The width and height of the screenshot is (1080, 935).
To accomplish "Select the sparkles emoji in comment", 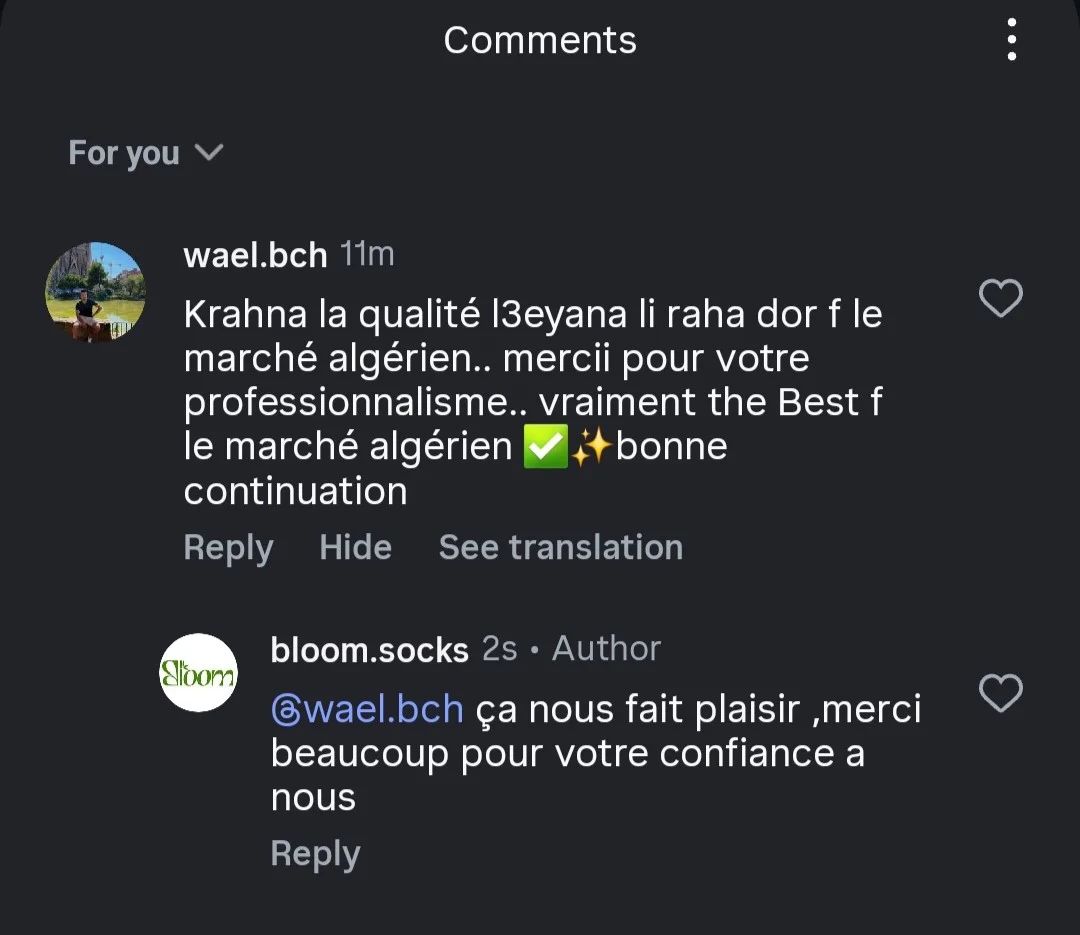I will (x=592, y=446).
